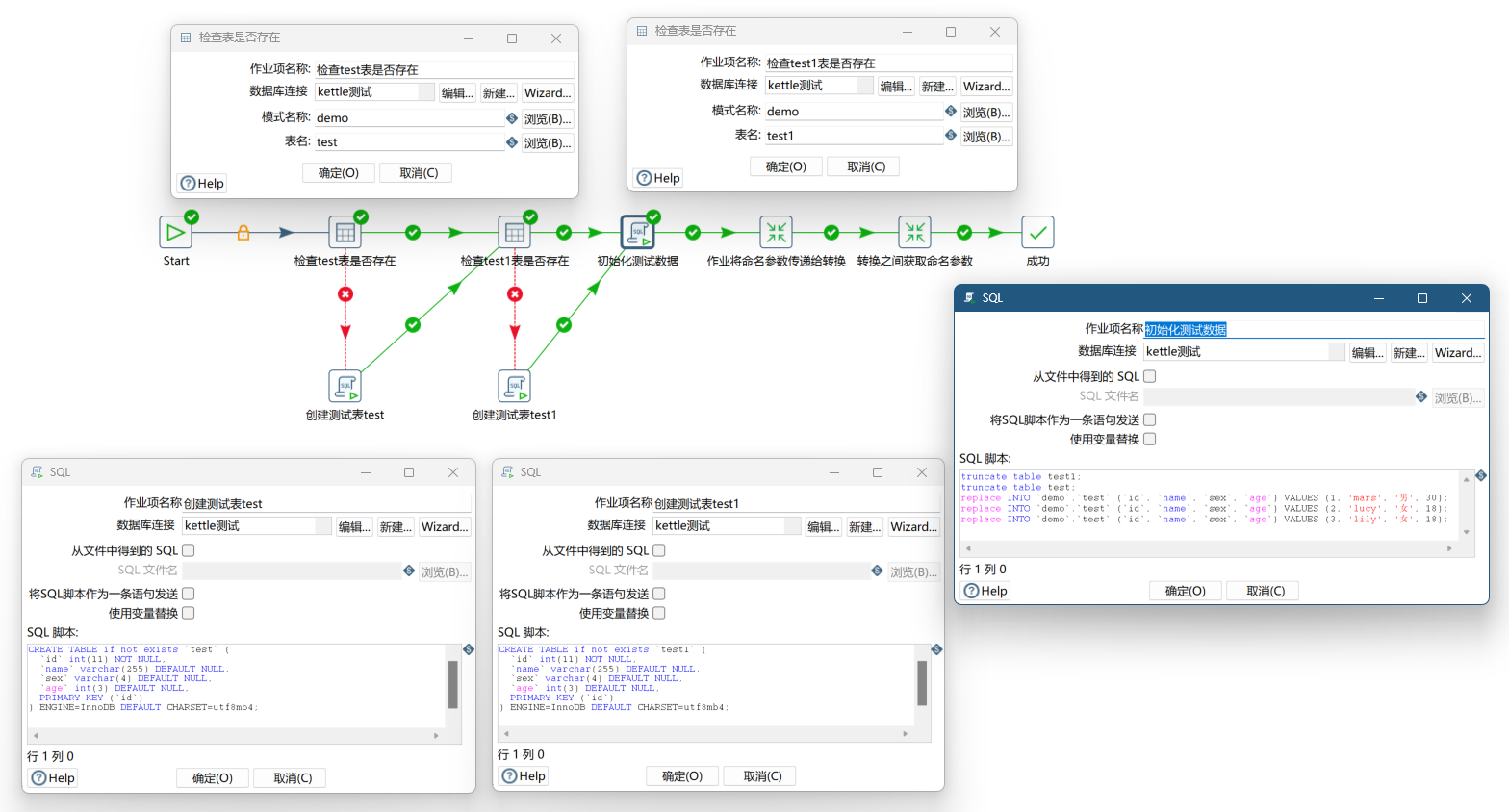Open 数据库连接 dropdown in 检查test表是否存在 dialog
This screenshot has width=1509, height=812.
click(x=426, y=92)
